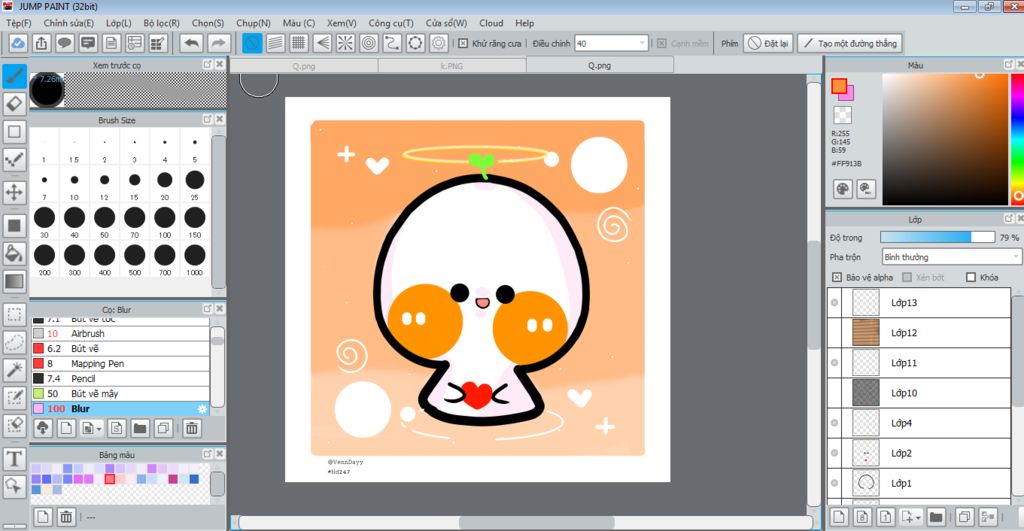The height and width of the screenshot is (531, 1024).
Task: Show layer Lớp12 via visibility cell
Action: tap(835, 332)
